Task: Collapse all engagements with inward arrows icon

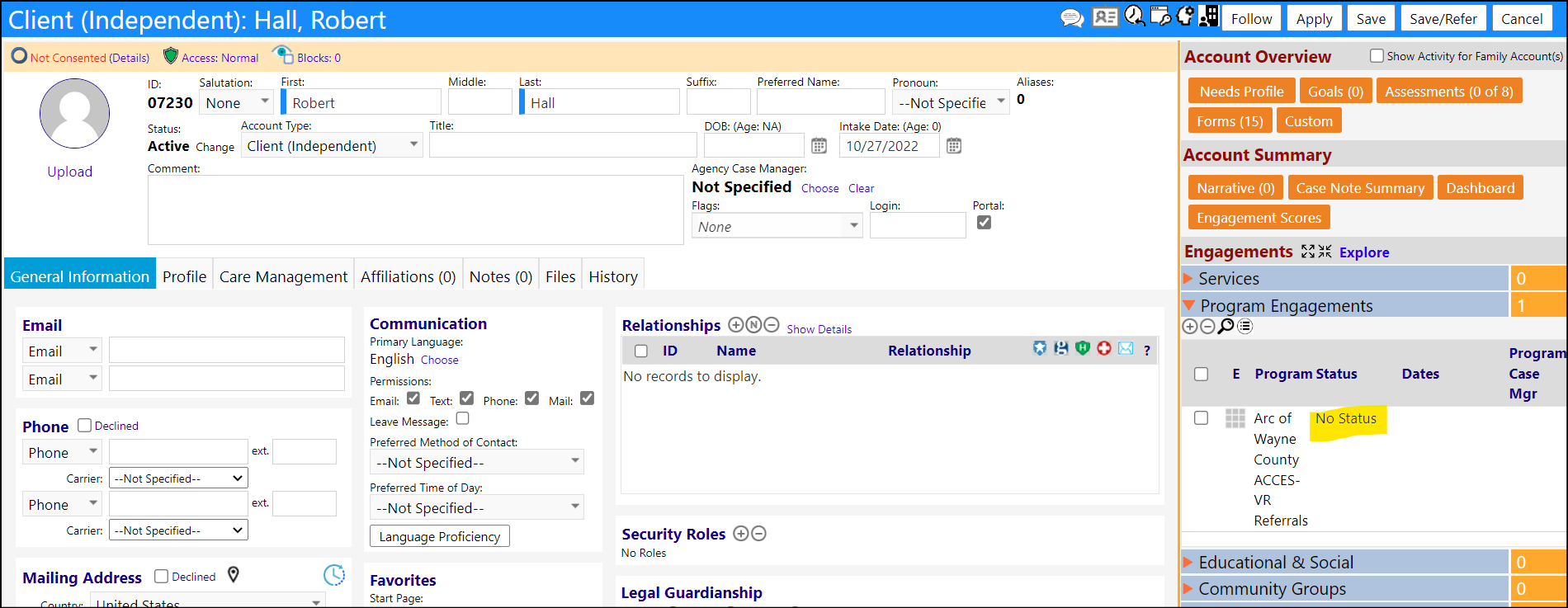Action: point(1325,252)
